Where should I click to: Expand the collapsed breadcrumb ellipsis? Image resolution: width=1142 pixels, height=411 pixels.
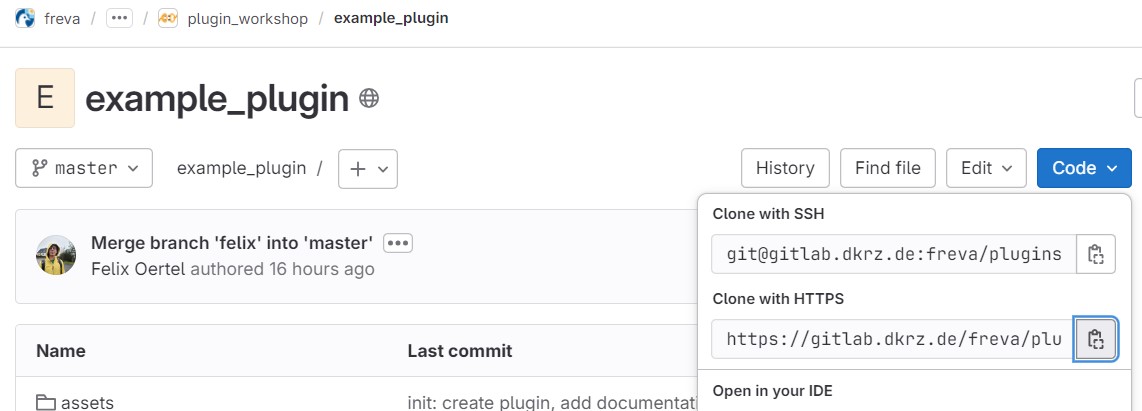(119, 18)
